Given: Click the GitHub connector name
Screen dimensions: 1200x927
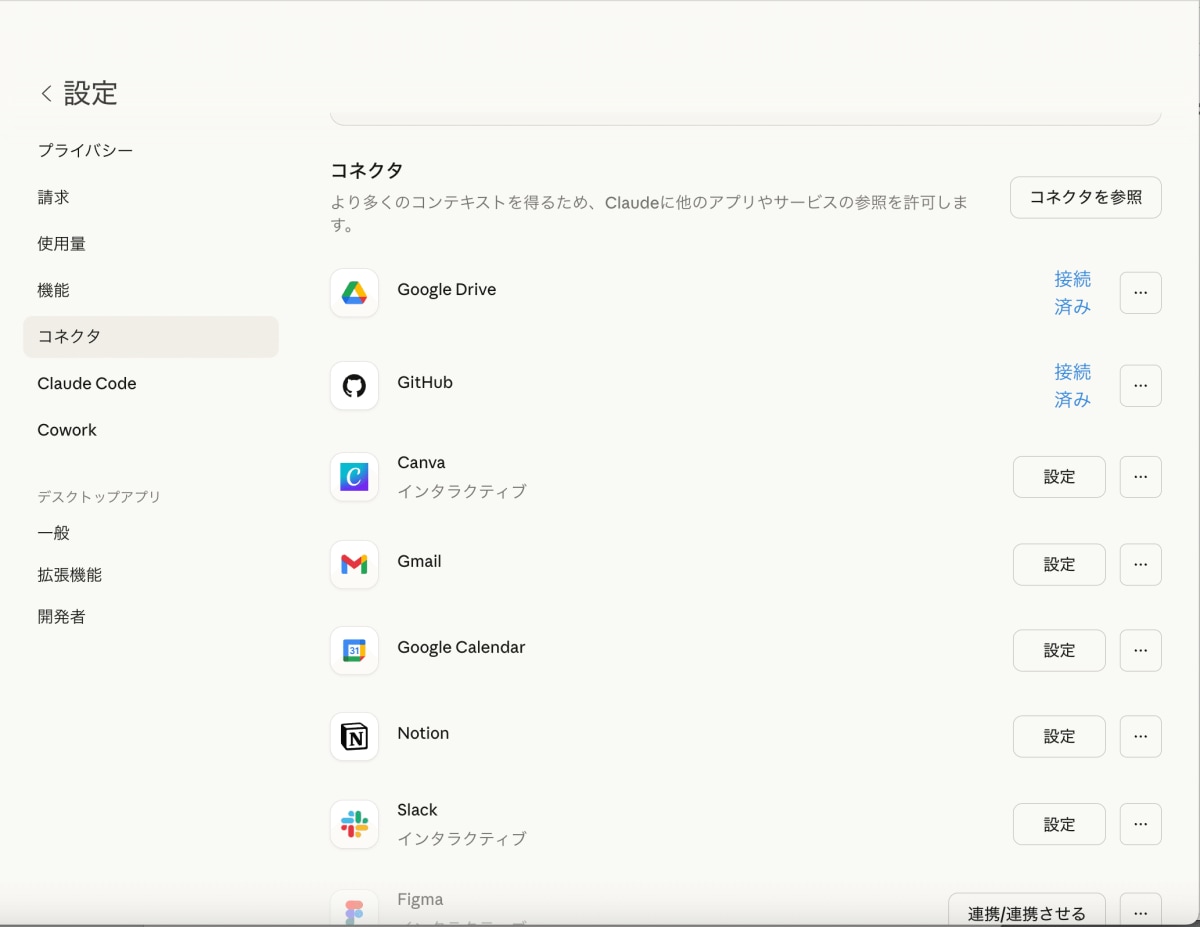Looking at the screenshot, I should 425,383.
